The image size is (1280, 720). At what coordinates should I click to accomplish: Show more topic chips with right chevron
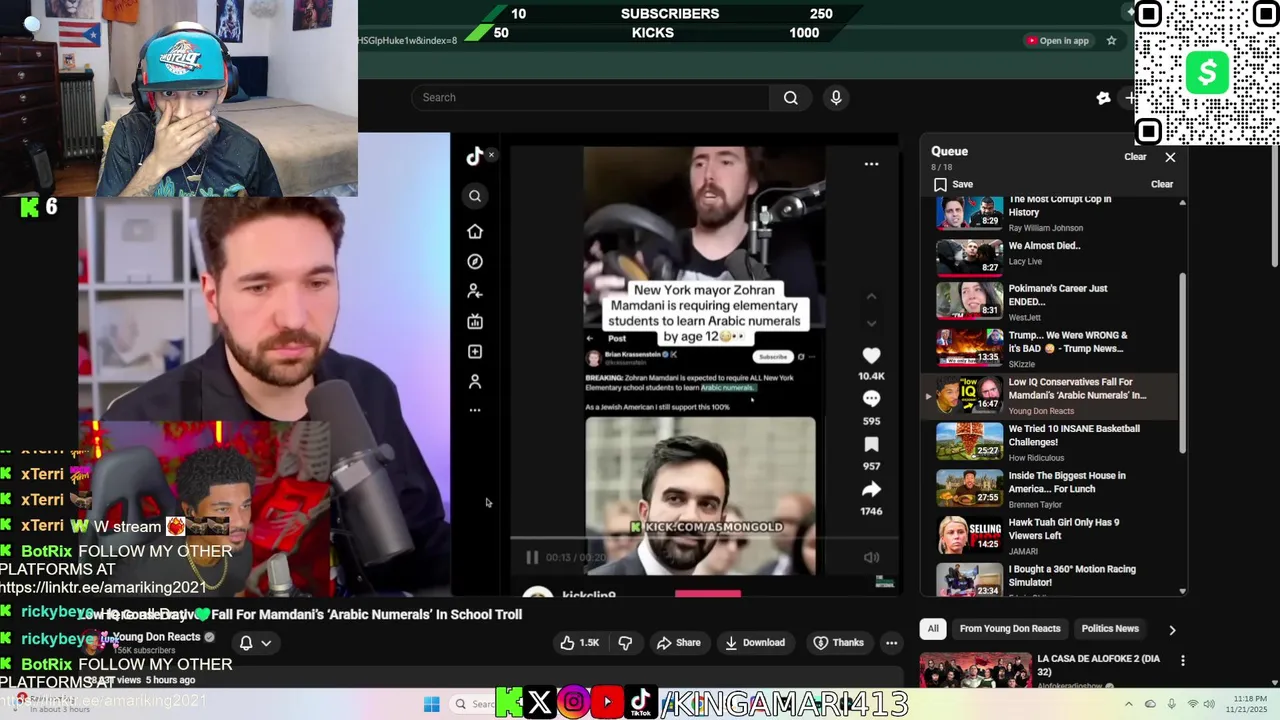click(x=1172, y=630)
